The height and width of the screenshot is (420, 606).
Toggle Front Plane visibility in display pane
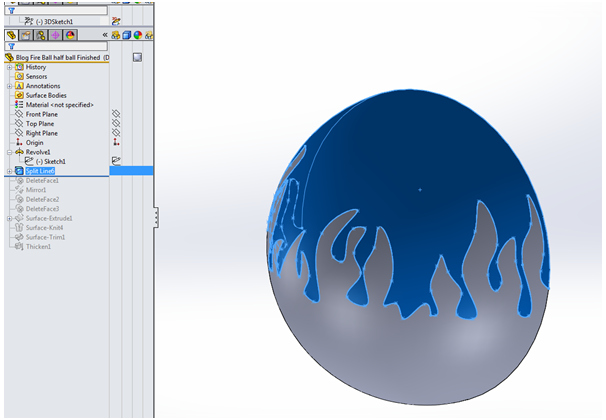pos(116,114)
